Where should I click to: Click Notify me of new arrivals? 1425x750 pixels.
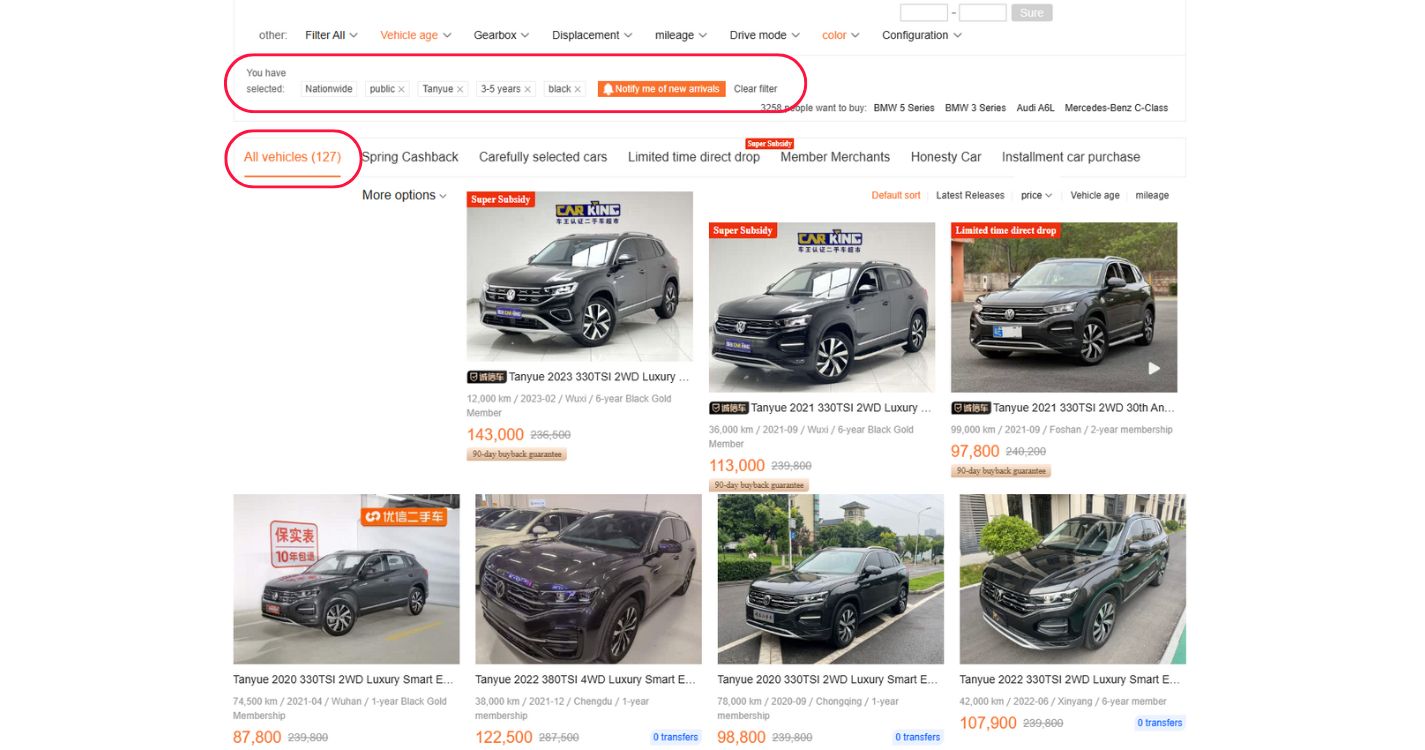pos(661,89)
